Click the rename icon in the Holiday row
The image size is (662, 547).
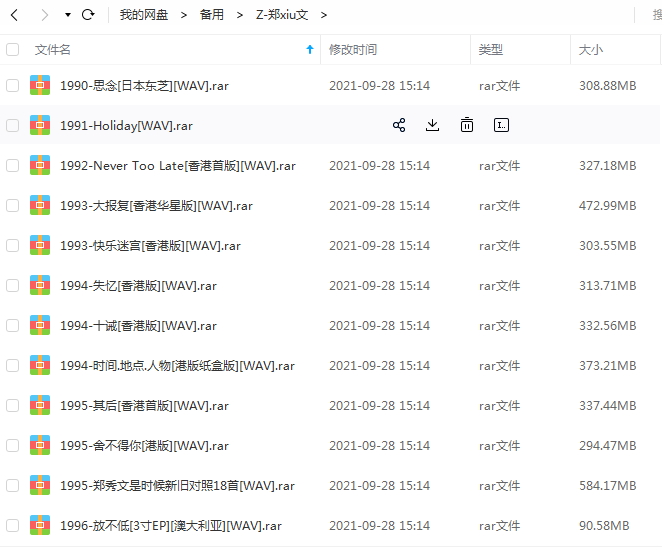[x=501, y=125]
